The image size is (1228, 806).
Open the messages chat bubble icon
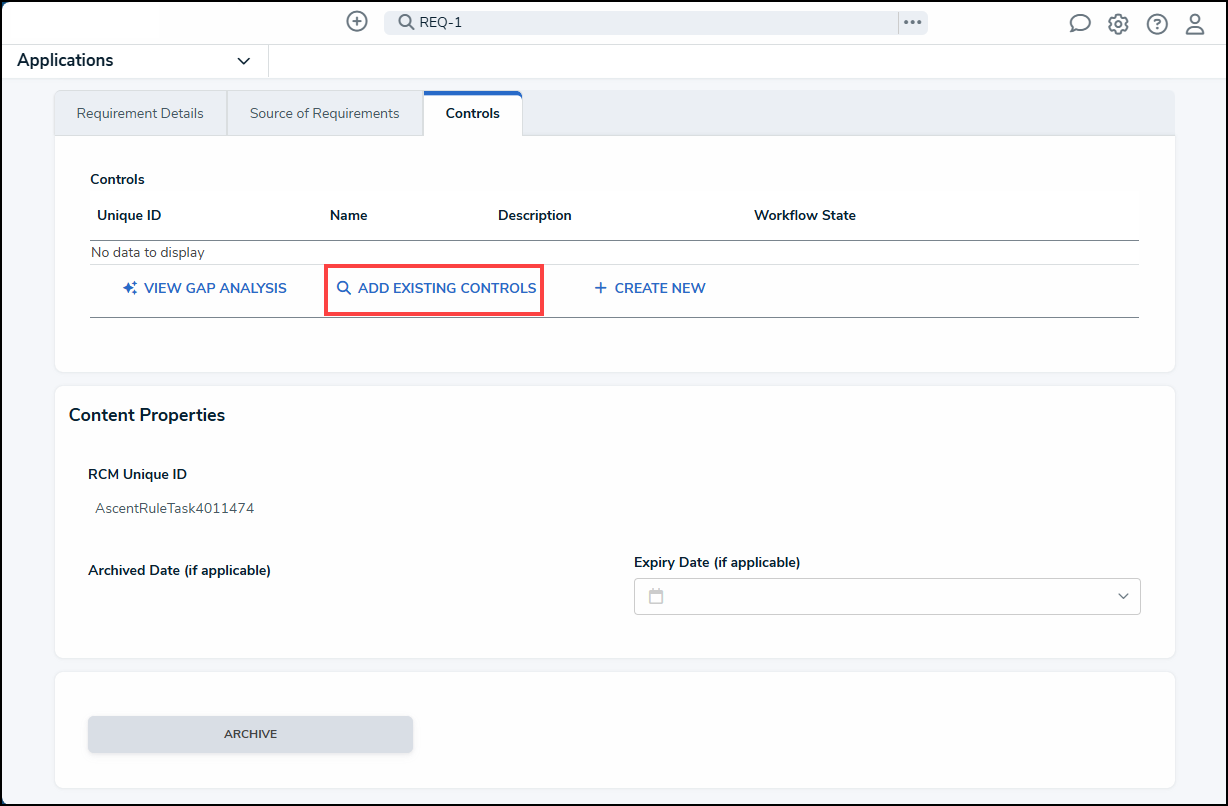1080,24
